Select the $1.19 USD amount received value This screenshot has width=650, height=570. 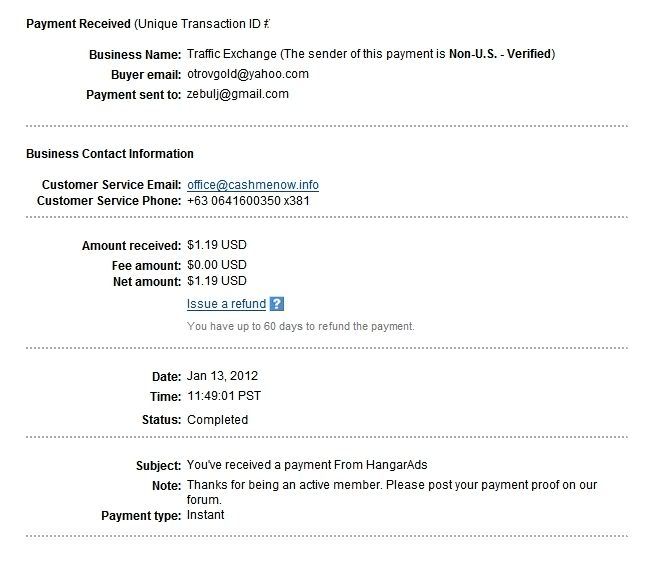[217, 245]
